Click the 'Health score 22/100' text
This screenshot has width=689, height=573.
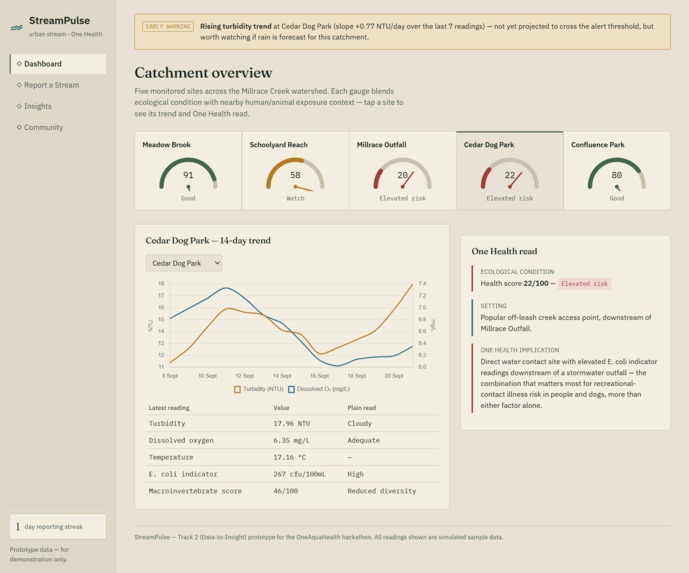pyautogui.click(x=514, y=283)
